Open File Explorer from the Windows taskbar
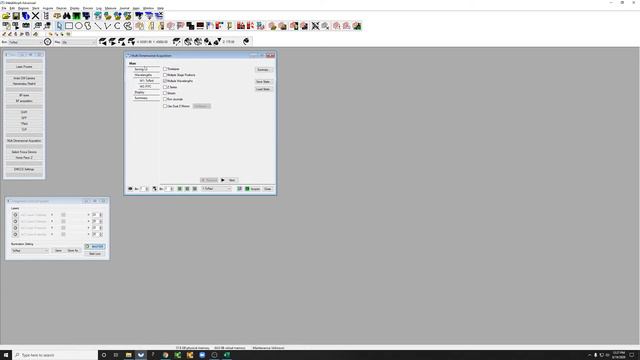Screen dimensions: 640x360 pos(129,355)
